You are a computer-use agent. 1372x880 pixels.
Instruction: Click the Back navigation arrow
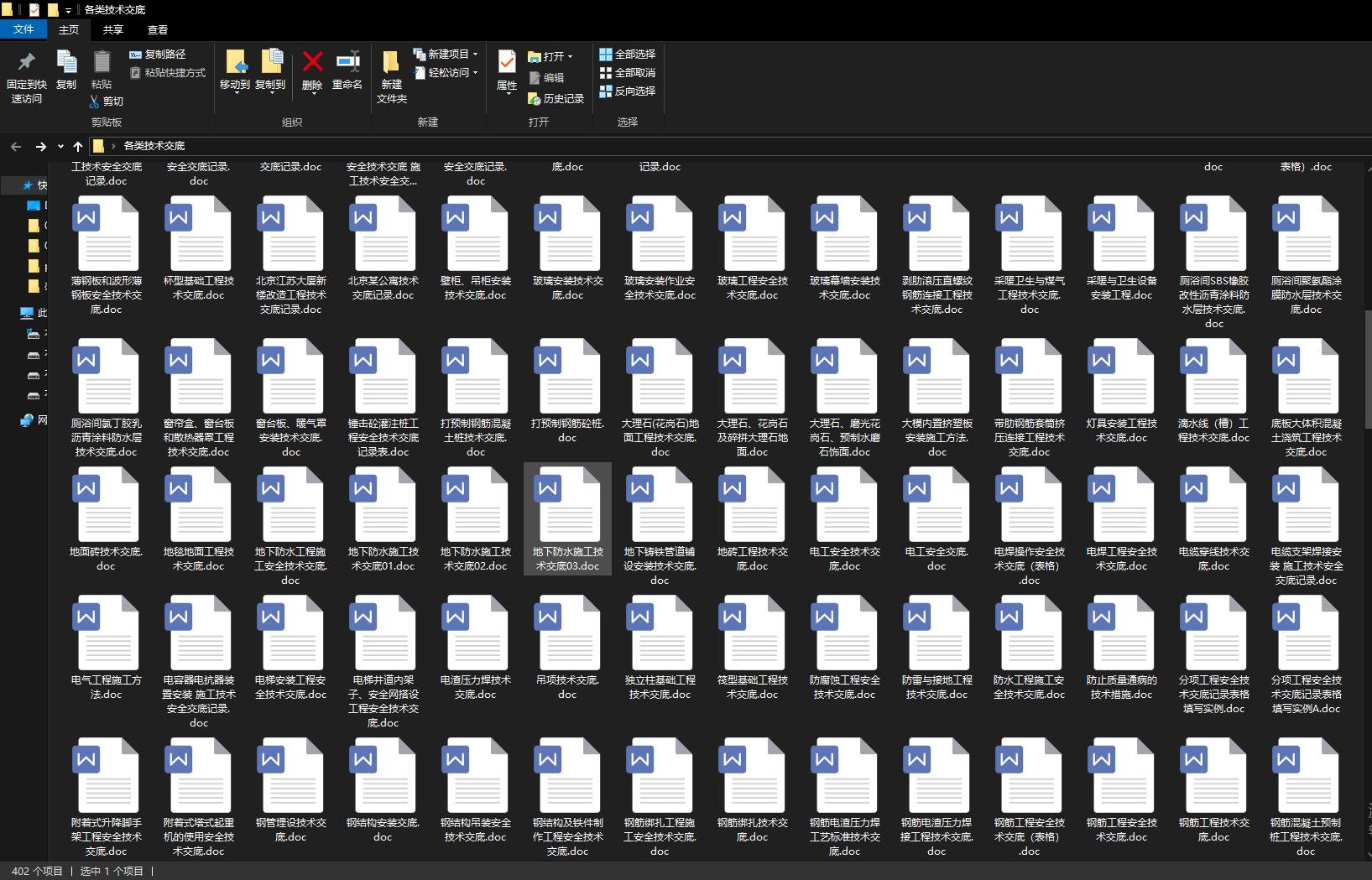16,146
